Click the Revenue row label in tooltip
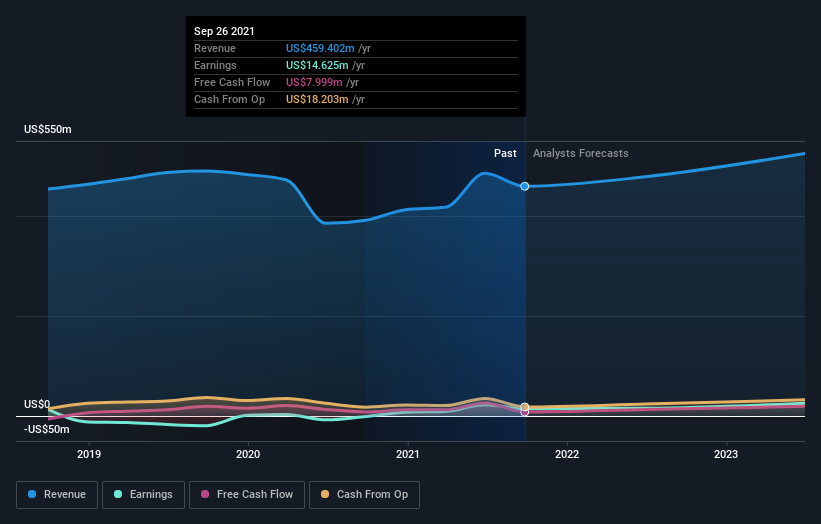 pyautogui.click(x=215, y=48)
